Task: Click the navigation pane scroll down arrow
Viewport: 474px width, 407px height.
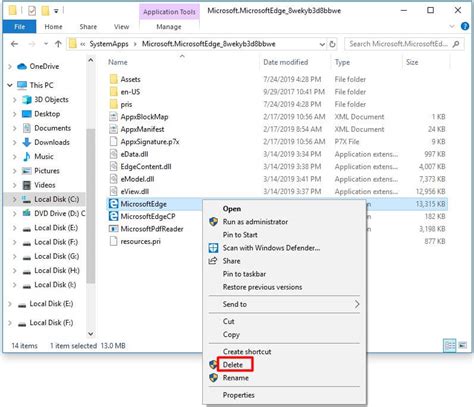Action: (91, 334)
